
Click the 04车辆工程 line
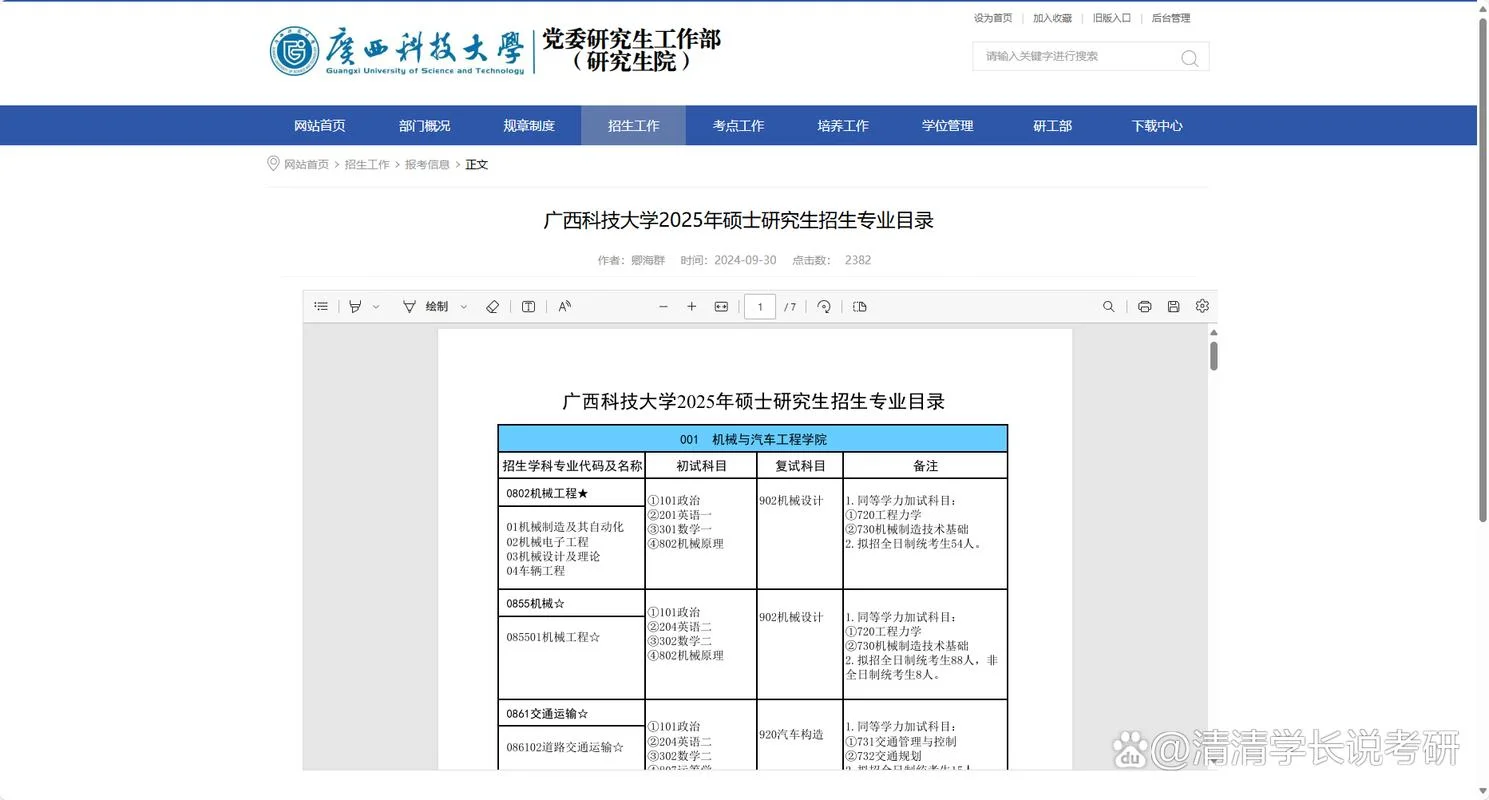click(535, 571)
